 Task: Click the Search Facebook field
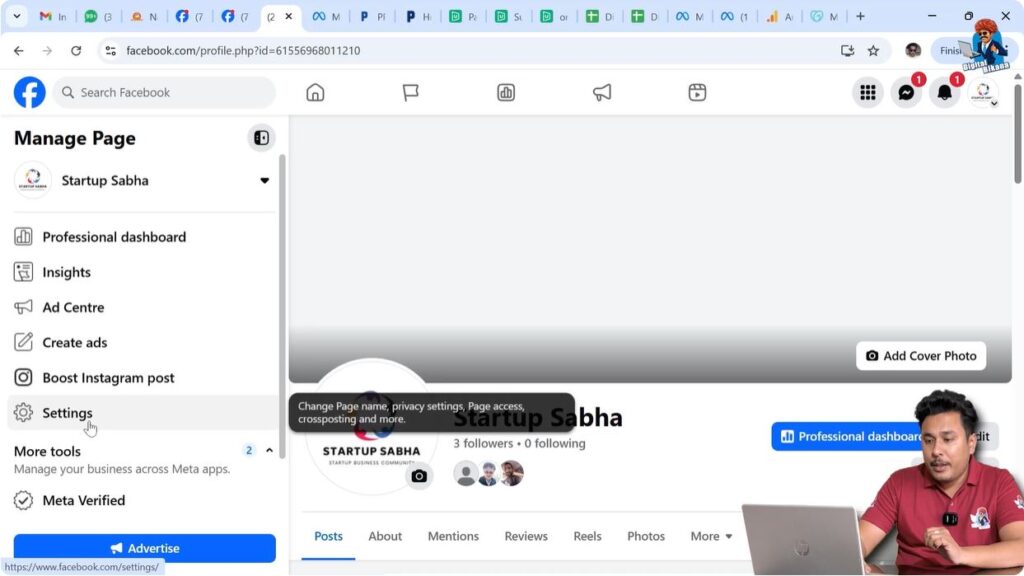point(165,93)
